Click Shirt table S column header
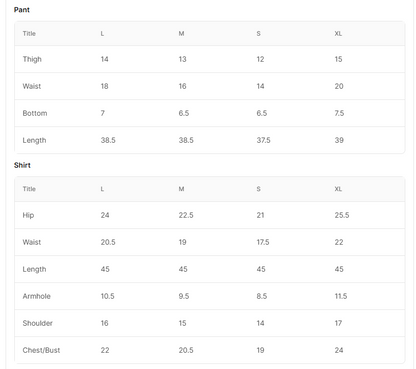Screen dimensions: 416x369 click(x=258, y=189)
